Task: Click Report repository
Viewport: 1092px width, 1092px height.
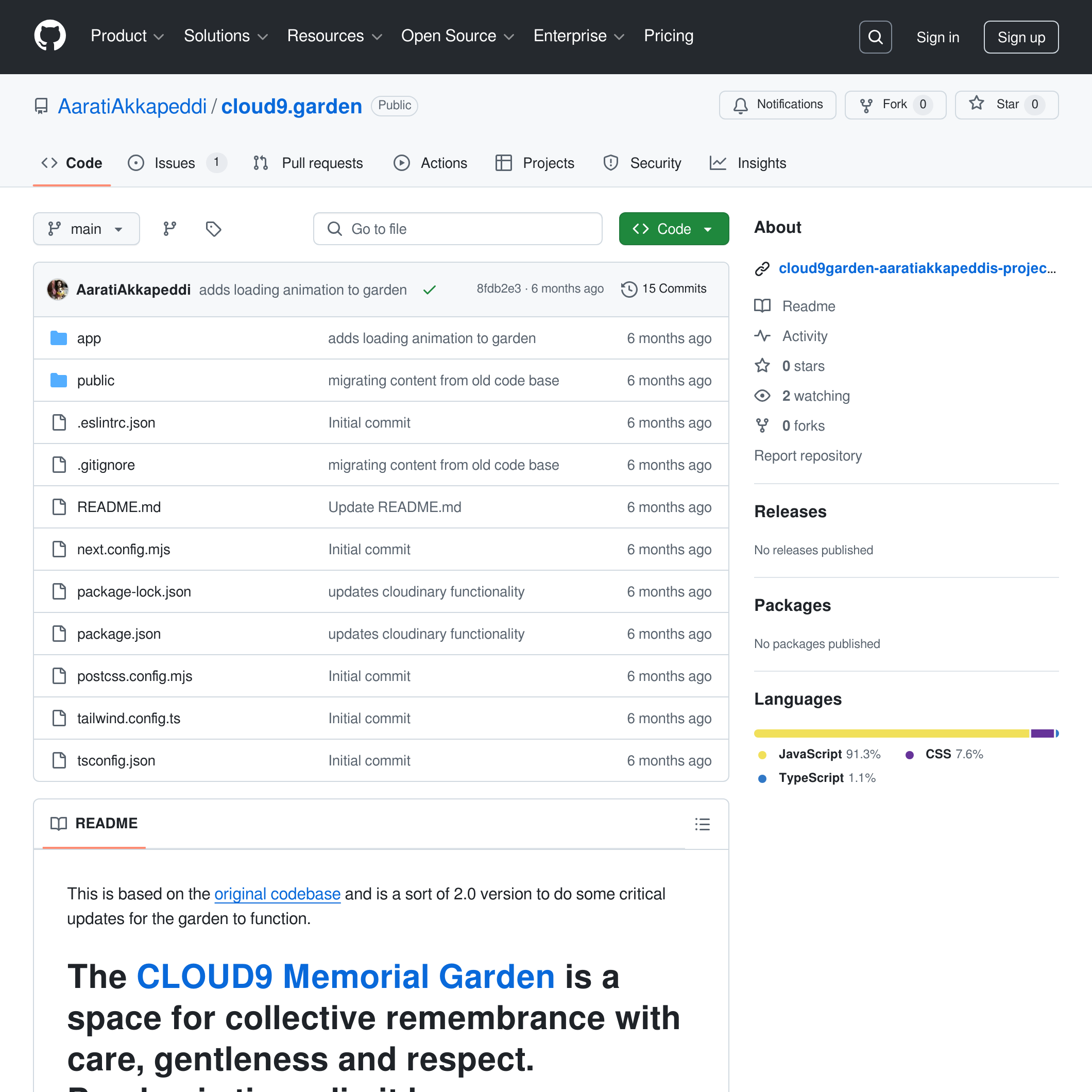Action: (808, 455)
